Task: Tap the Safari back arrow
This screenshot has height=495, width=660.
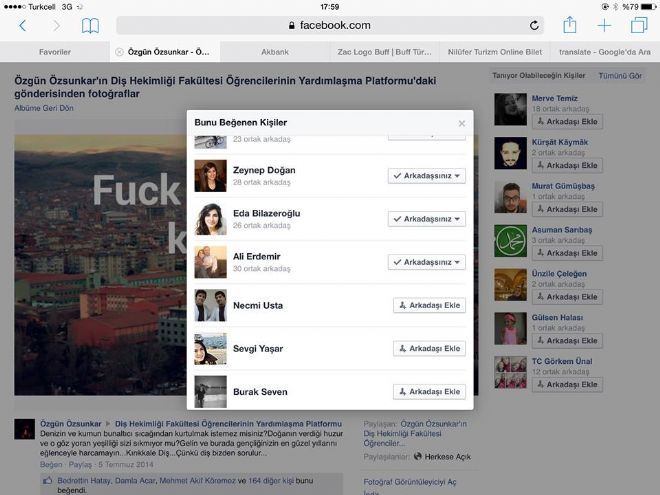Action: (x=23, y=26)
